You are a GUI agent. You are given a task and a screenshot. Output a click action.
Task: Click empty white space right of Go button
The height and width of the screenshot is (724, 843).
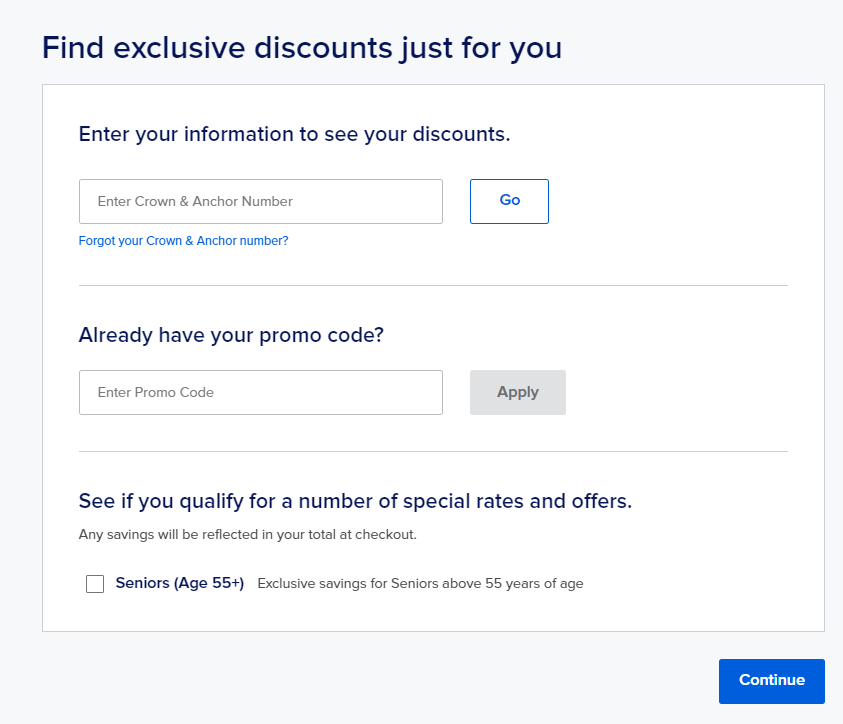pyautogui.click(x=670, y=201)
